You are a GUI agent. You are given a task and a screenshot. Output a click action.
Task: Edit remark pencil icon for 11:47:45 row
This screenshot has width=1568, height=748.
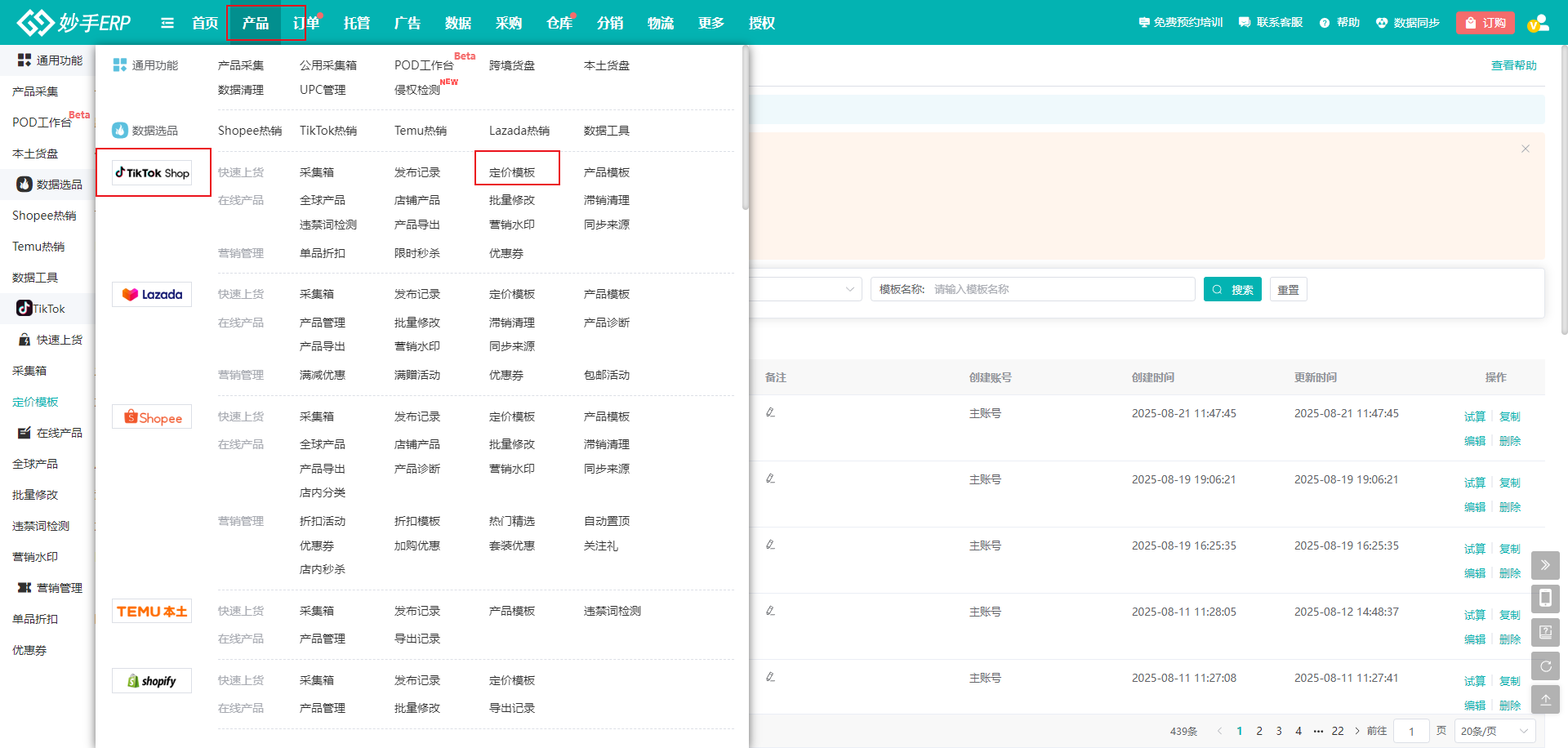pyautogui.click(x=770, y=412)
